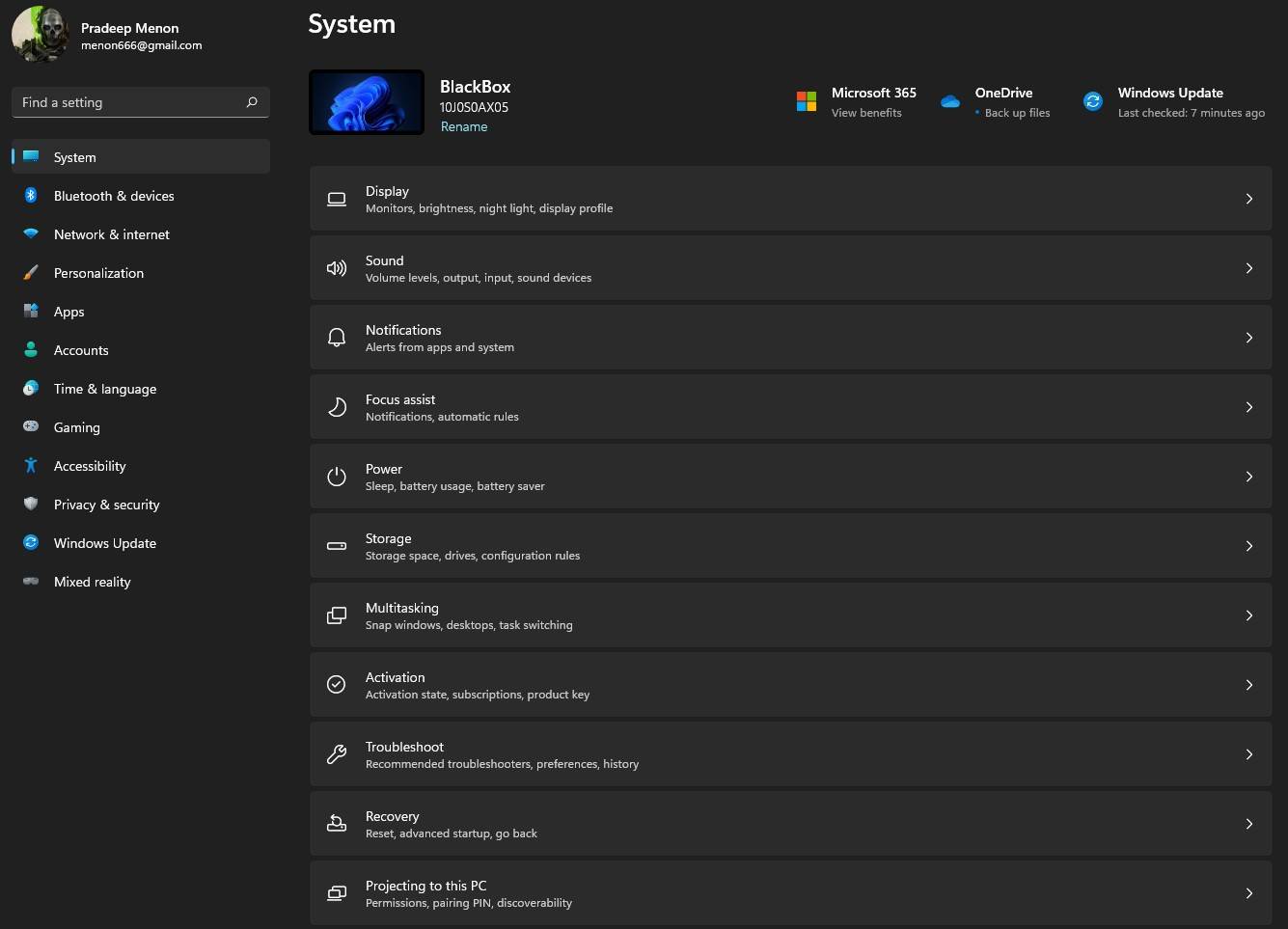Image resolution: width=1288 pixels, height=929 pixels.
Task: Focus the Find a setting search box
Action: point(141,102)
